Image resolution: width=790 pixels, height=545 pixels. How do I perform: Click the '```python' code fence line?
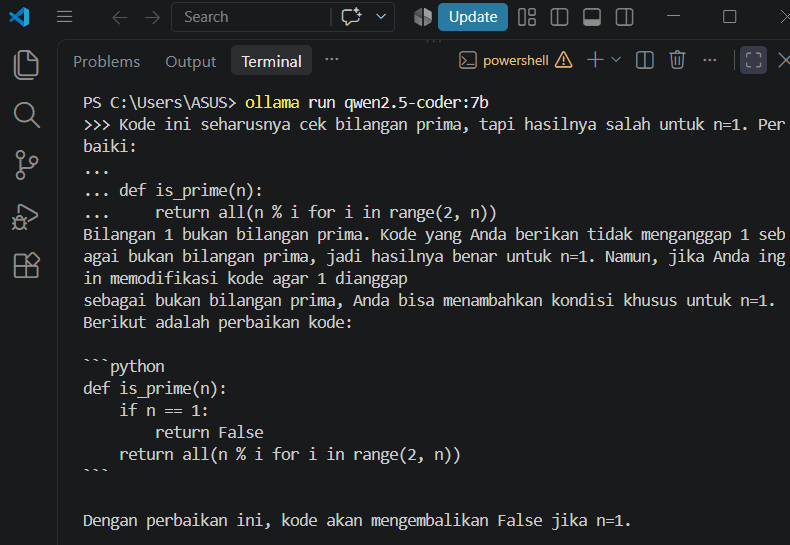(x=124, y=366)
